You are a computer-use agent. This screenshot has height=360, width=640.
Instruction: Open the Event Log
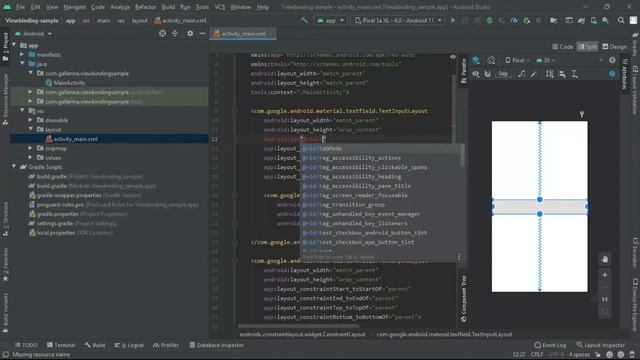click(x=550, y=345)
